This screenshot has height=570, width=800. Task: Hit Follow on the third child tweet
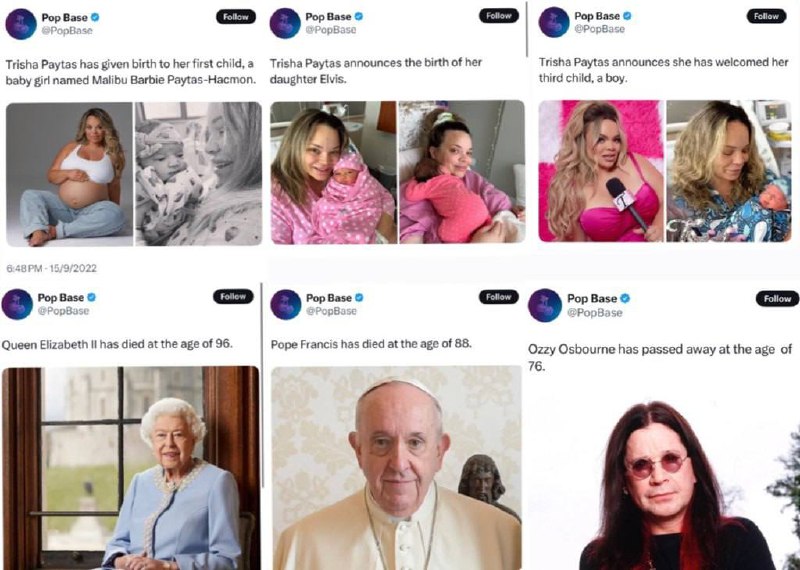click(766, 16)
